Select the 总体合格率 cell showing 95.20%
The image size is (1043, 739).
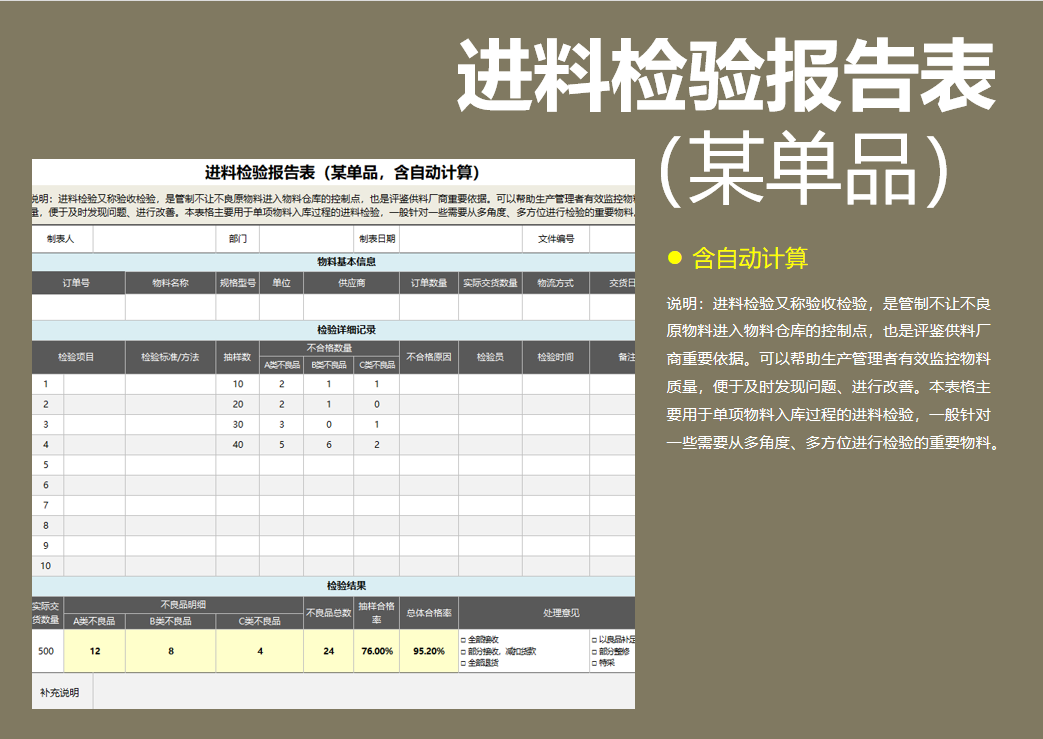point(429,651)
